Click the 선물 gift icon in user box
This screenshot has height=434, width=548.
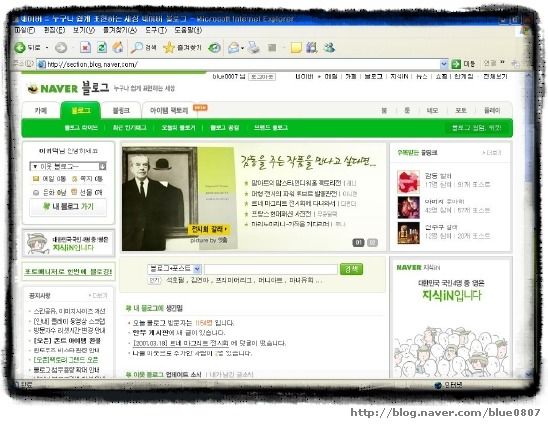coord(74,192)
